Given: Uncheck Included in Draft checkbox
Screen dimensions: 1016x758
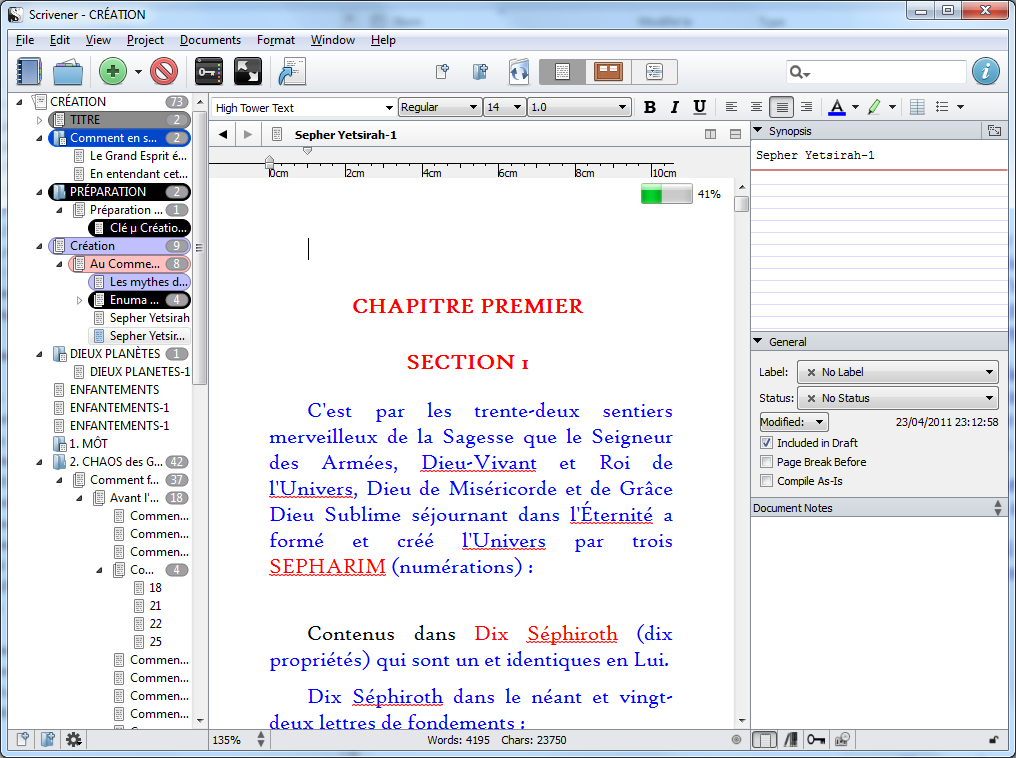Looking at the screenshot, I should click(766, 443).
